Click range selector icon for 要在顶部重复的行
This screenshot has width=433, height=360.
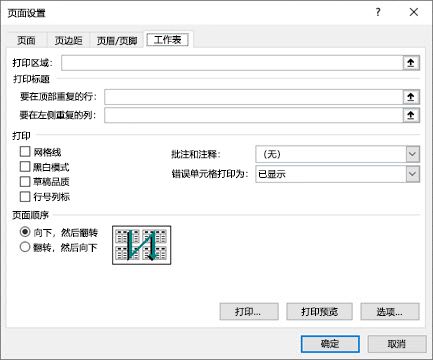tap(411, 97)
